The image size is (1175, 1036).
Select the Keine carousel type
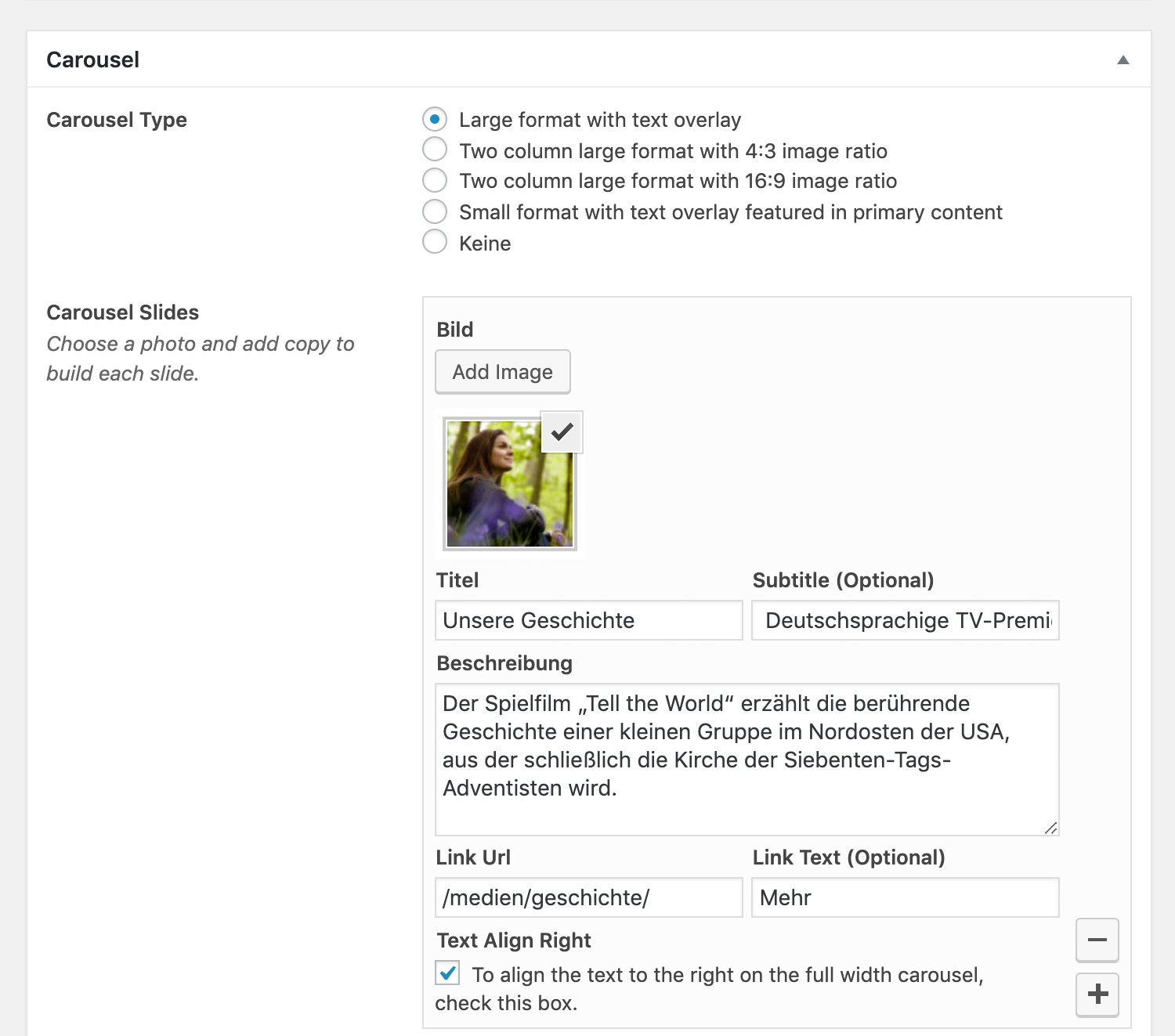[435, 242]
